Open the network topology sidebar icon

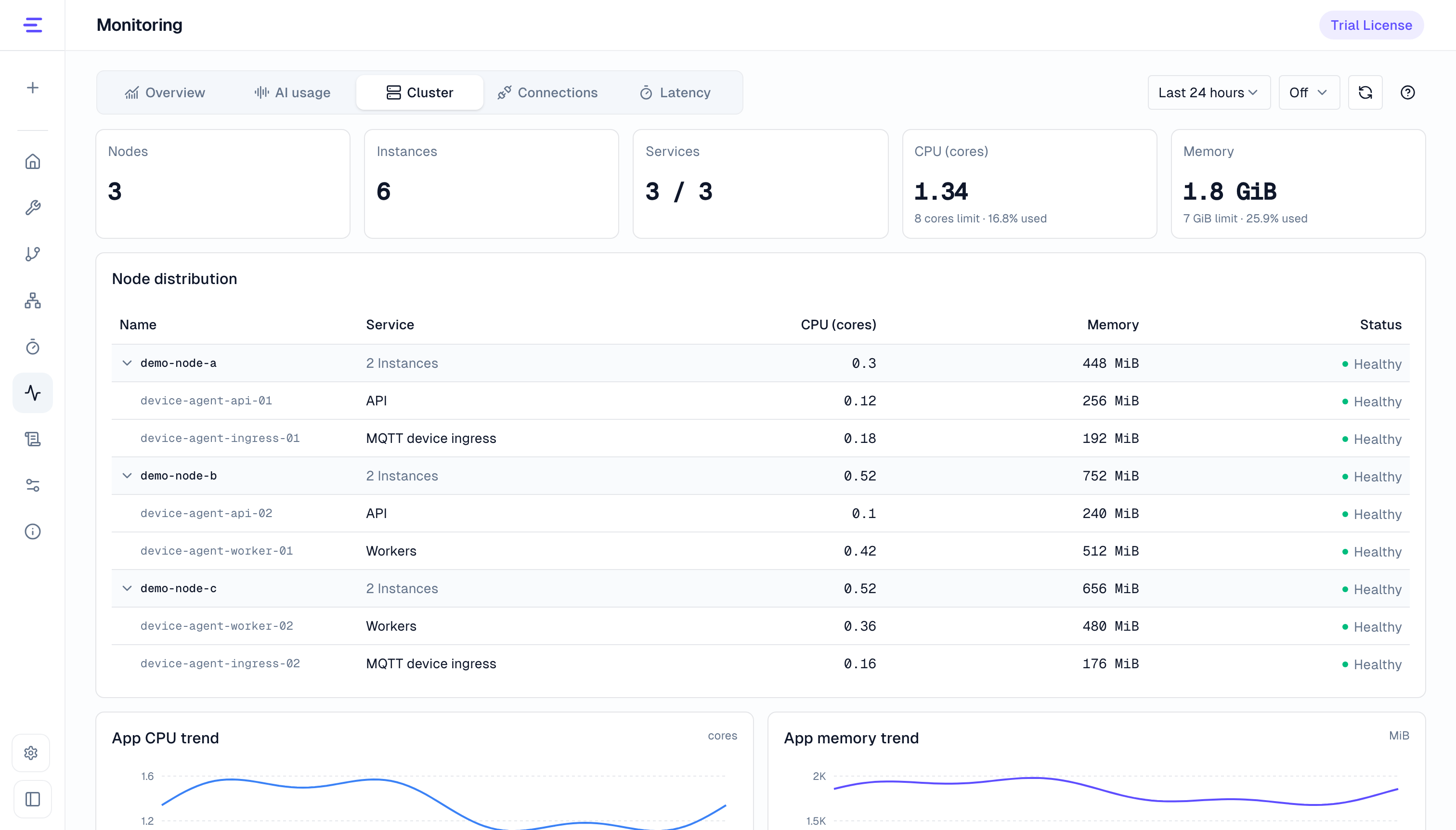[x=32, y=300]
